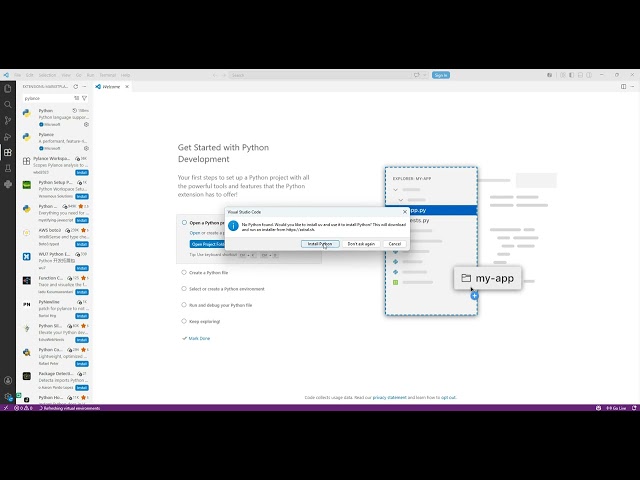
Task: Open more actions in the Extensions panel header
Action: coord(84,87)
